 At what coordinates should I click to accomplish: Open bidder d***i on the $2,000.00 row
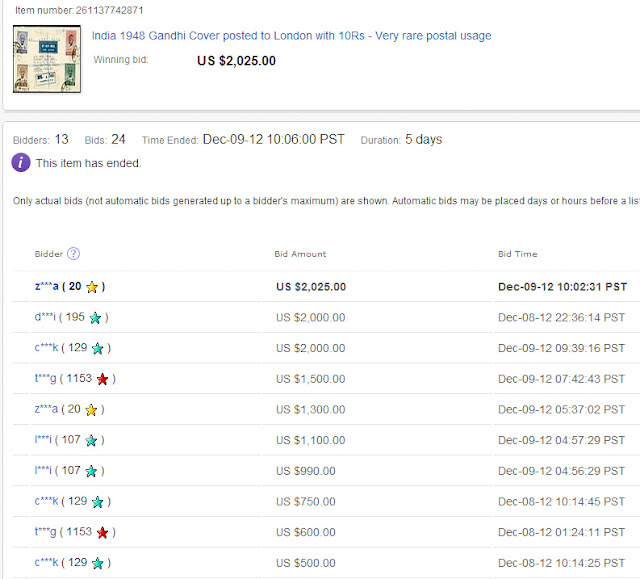point(45,317)
